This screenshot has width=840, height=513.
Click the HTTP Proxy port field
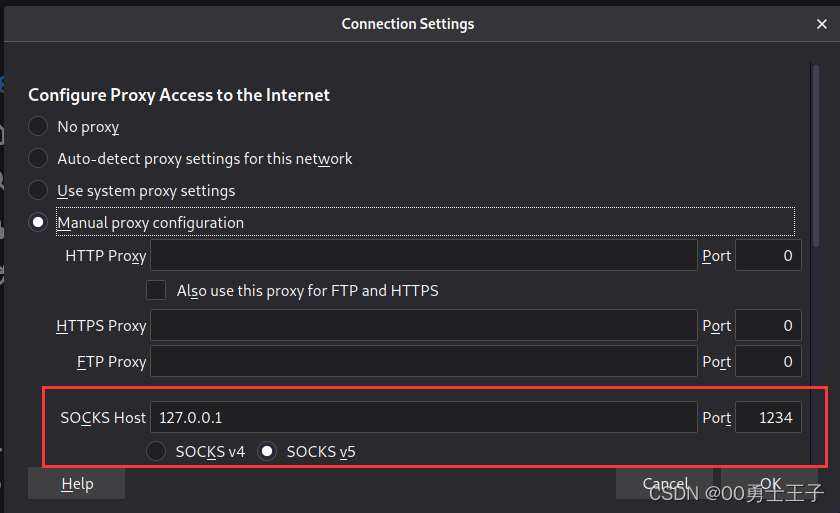tap(768, 255)
